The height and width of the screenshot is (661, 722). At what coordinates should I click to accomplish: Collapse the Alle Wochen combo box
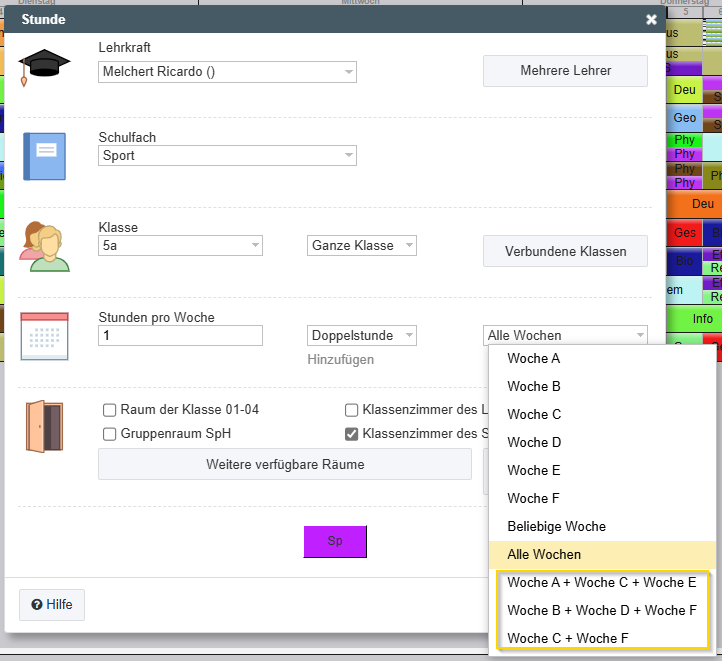coord(565,336)
